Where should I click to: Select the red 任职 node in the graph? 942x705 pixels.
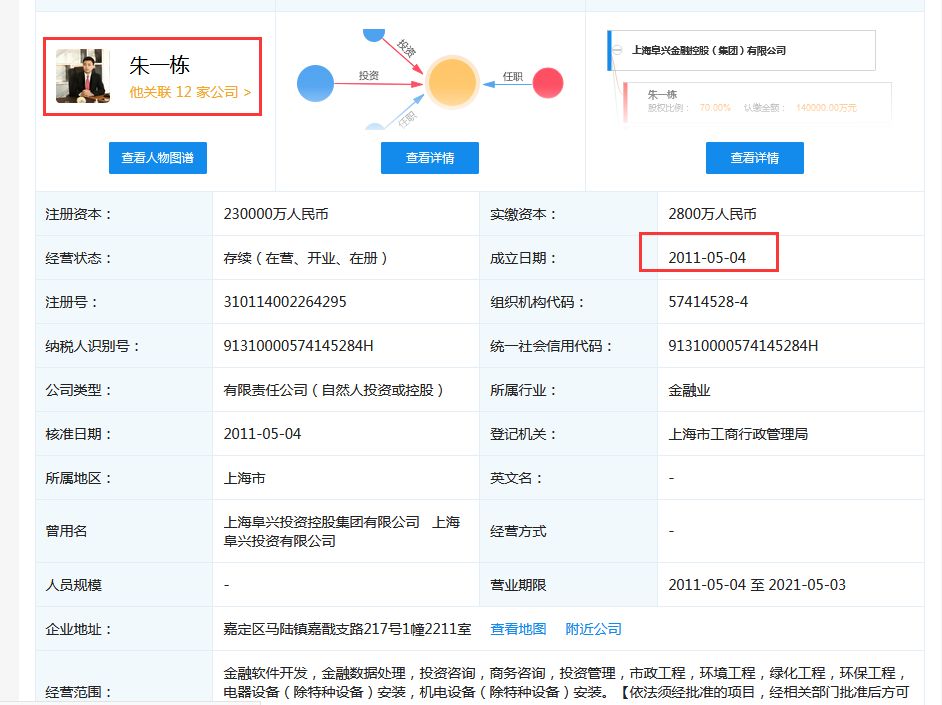547,83
